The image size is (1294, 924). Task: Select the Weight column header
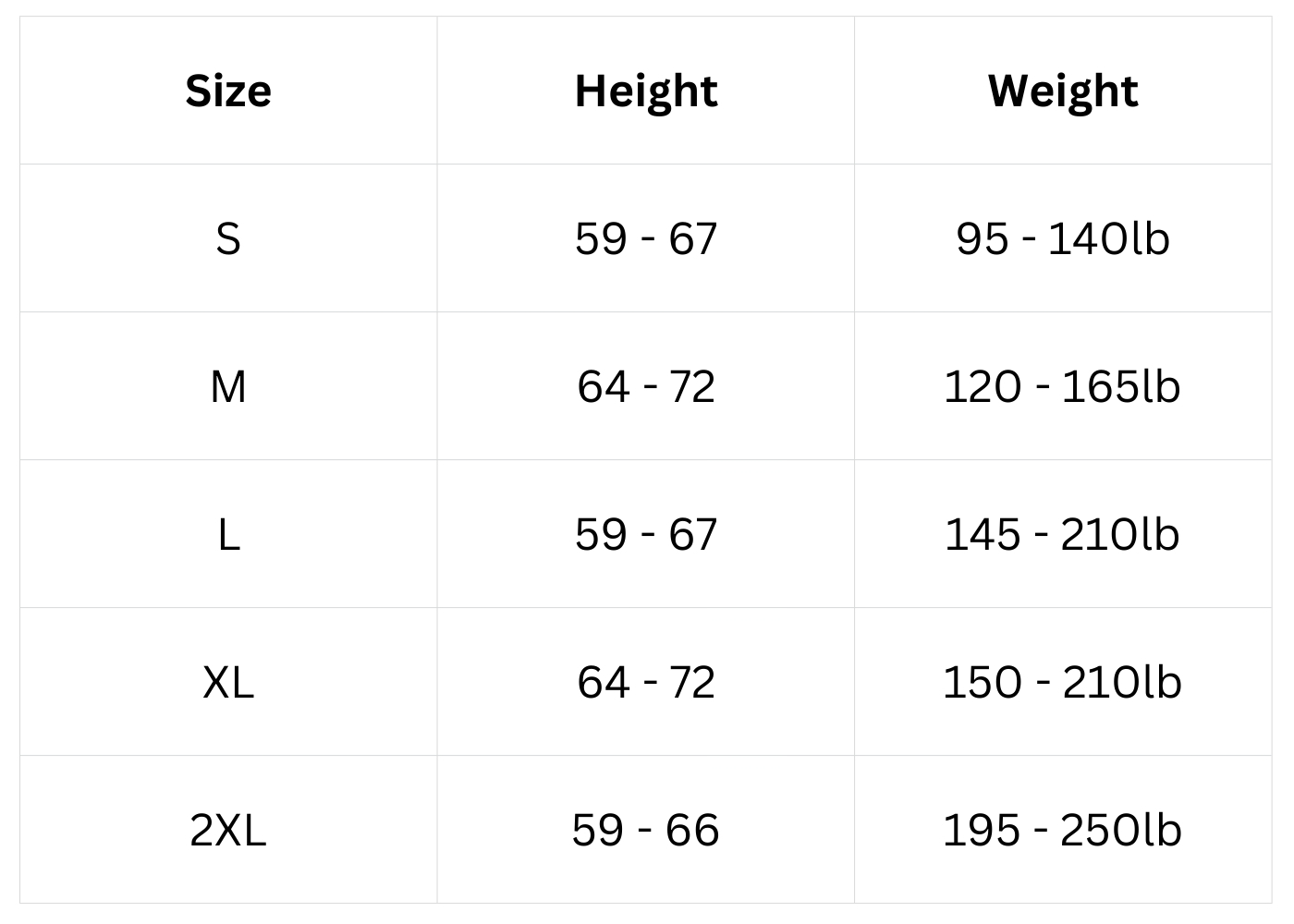[x=1063, y=91]
